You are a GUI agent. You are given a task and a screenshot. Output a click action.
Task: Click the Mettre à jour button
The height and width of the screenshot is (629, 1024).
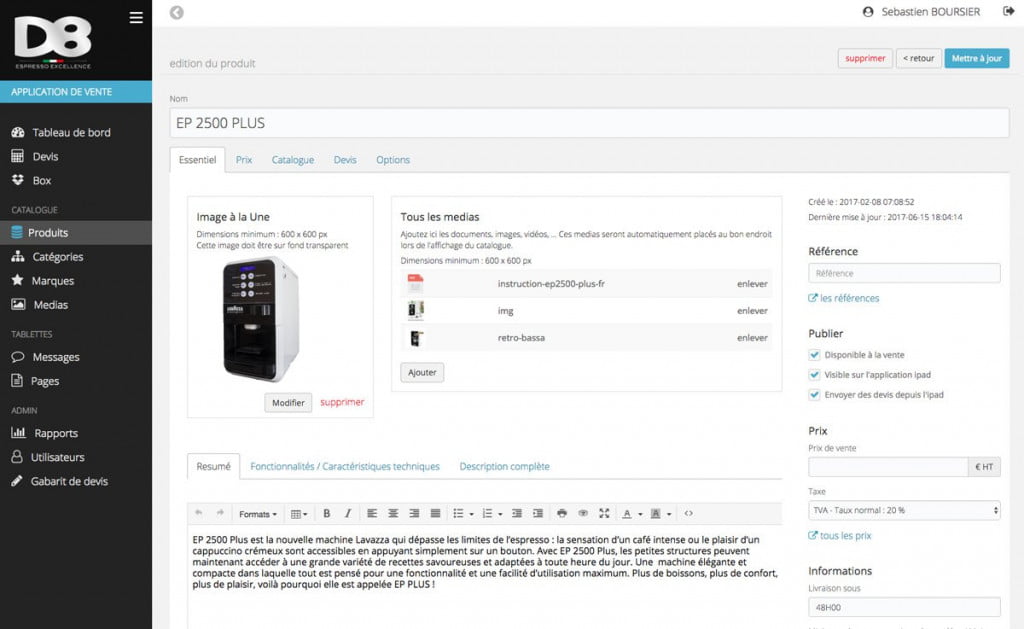point(976,58)
